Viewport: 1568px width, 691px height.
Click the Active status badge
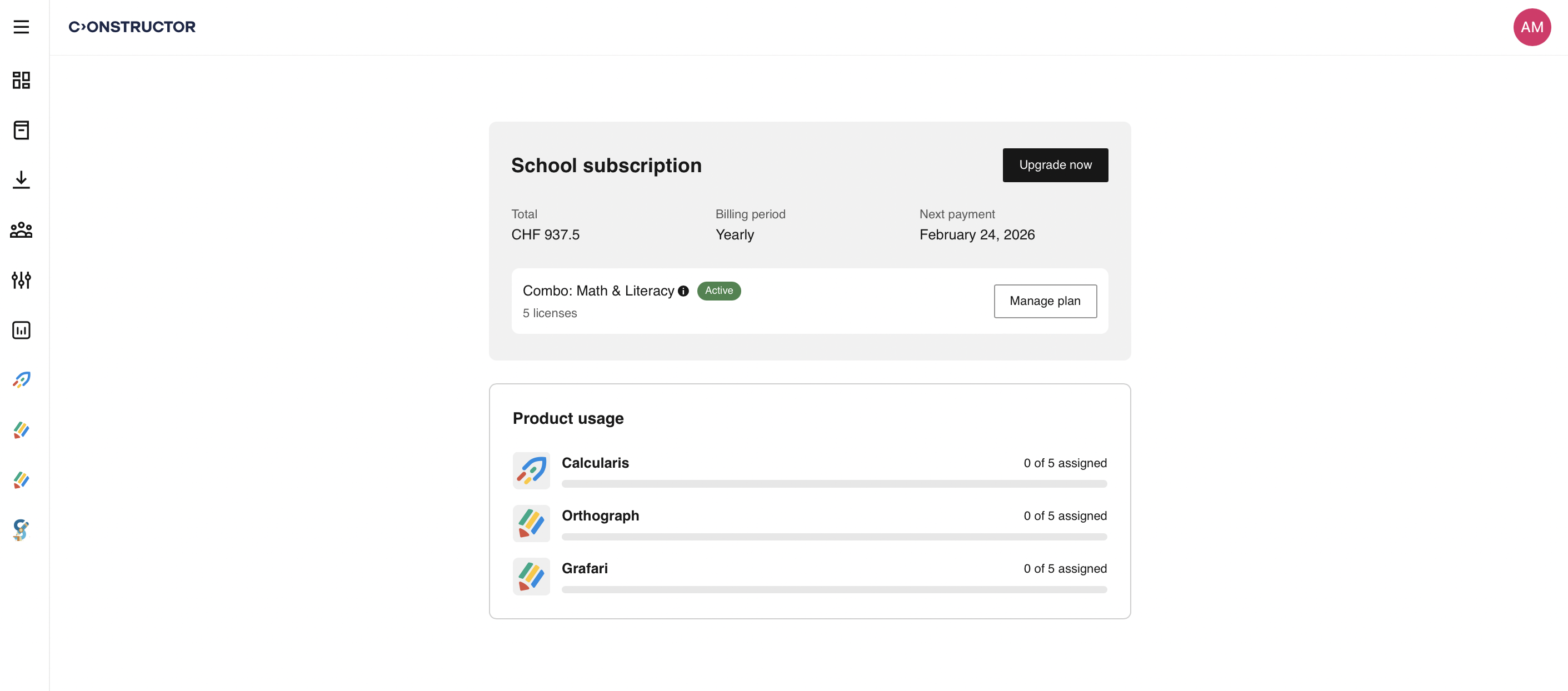point(718,291)
